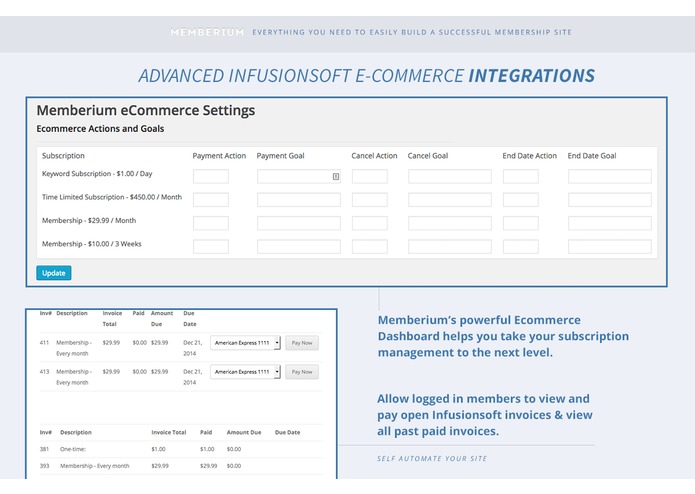Click invoice number 381 in paid invoices
695x494 pixels.
pyautogui.click(x=44, y=449)
